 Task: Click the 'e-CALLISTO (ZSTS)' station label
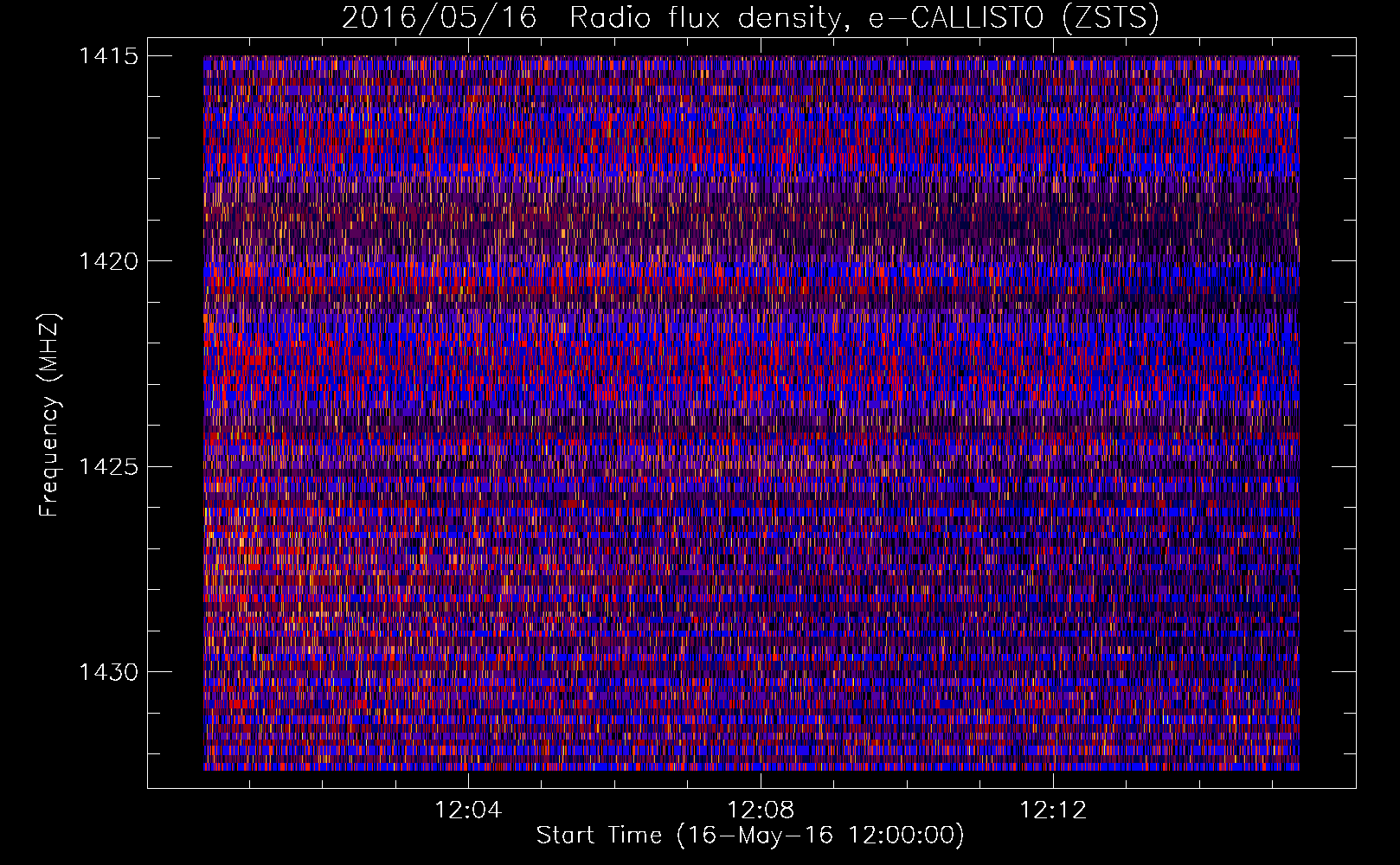pos(1014,18)
